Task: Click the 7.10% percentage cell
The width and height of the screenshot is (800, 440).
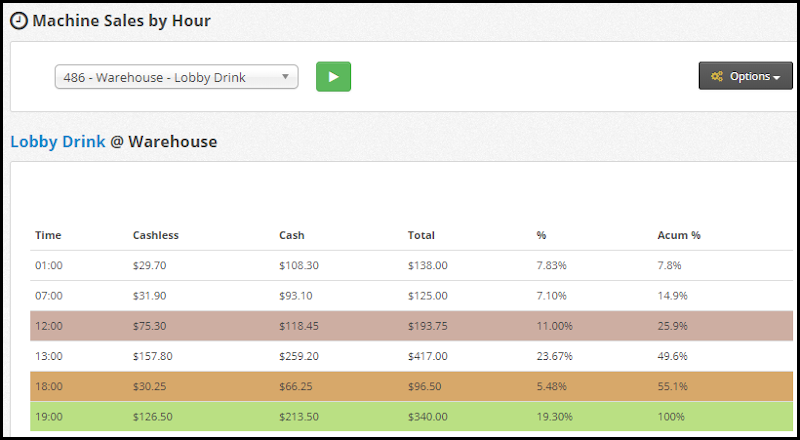Action: (x=552, y=296)
